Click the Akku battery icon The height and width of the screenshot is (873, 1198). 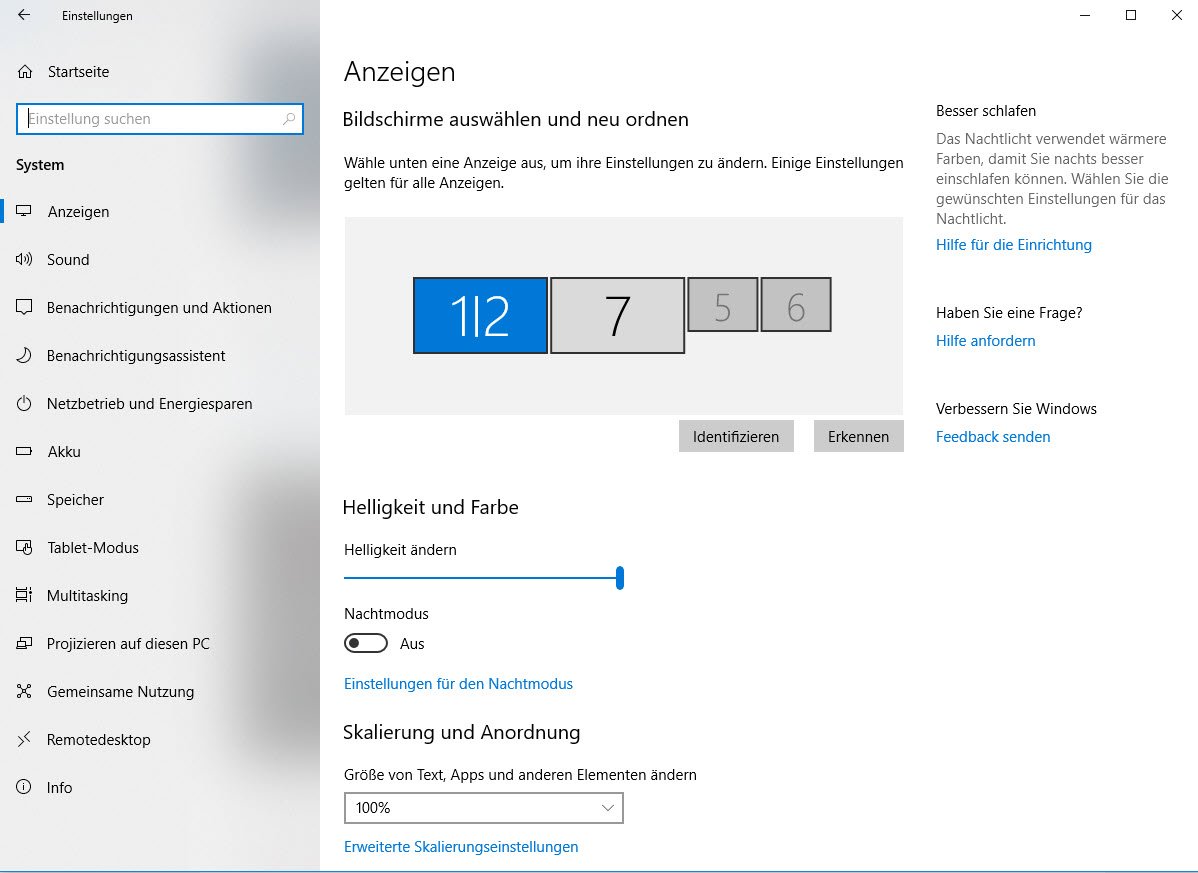click(x=24, y=451)
